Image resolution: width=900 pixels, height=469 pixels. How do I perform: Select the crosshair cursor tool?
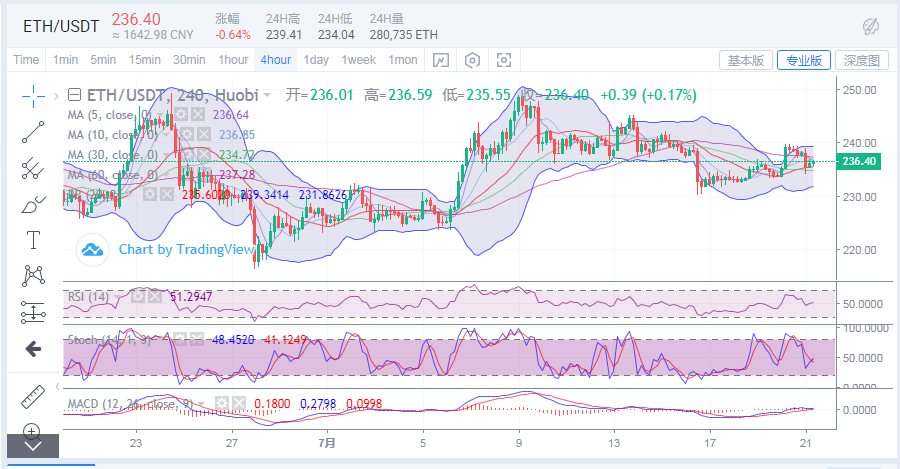pos(33,96)
